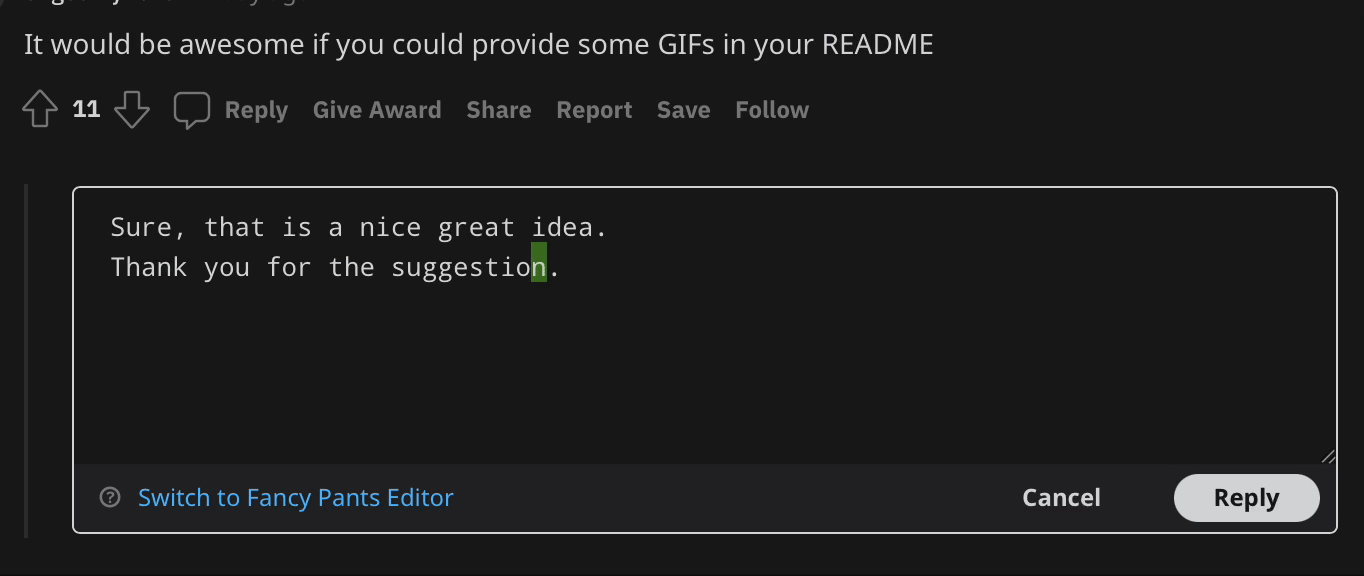Submit with the gray Reply button
The width and height of the screenshot is (1364, 576).
click(1246, 498)
